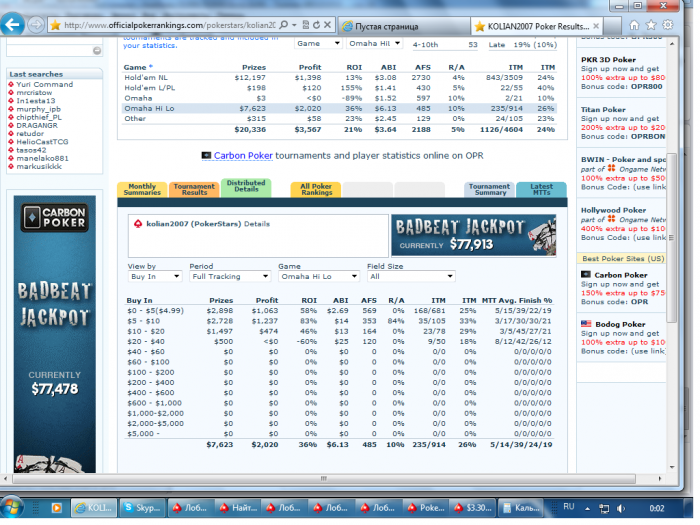Image resolution: width=700 pixels, height=525 pixels.
Task: Open the Tournament Summary tab
Action: coord(490,189)
